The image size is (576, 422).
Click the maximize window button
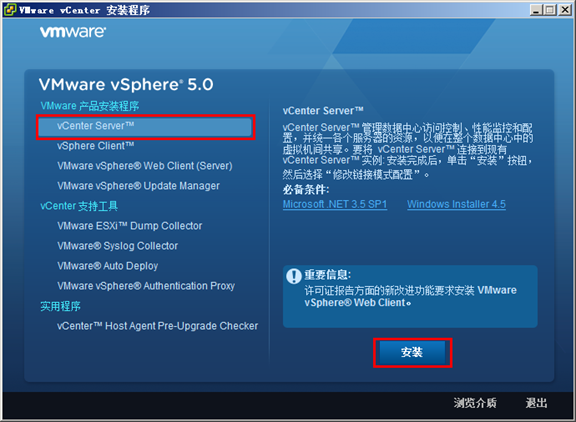[x=550, y=10]
